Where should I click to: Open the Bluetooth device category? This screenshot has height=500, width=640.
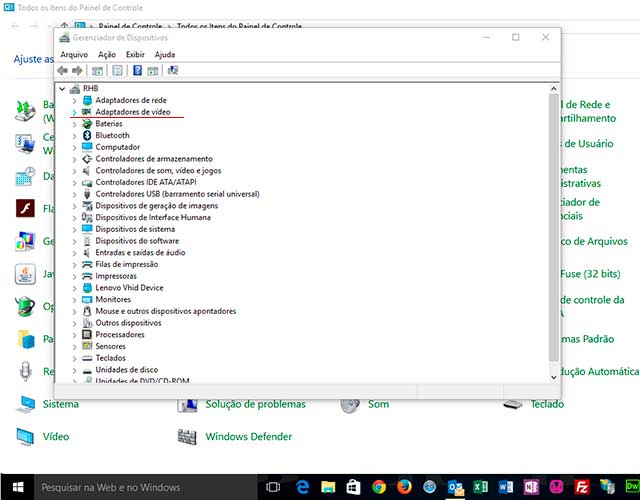pos(111,135)
